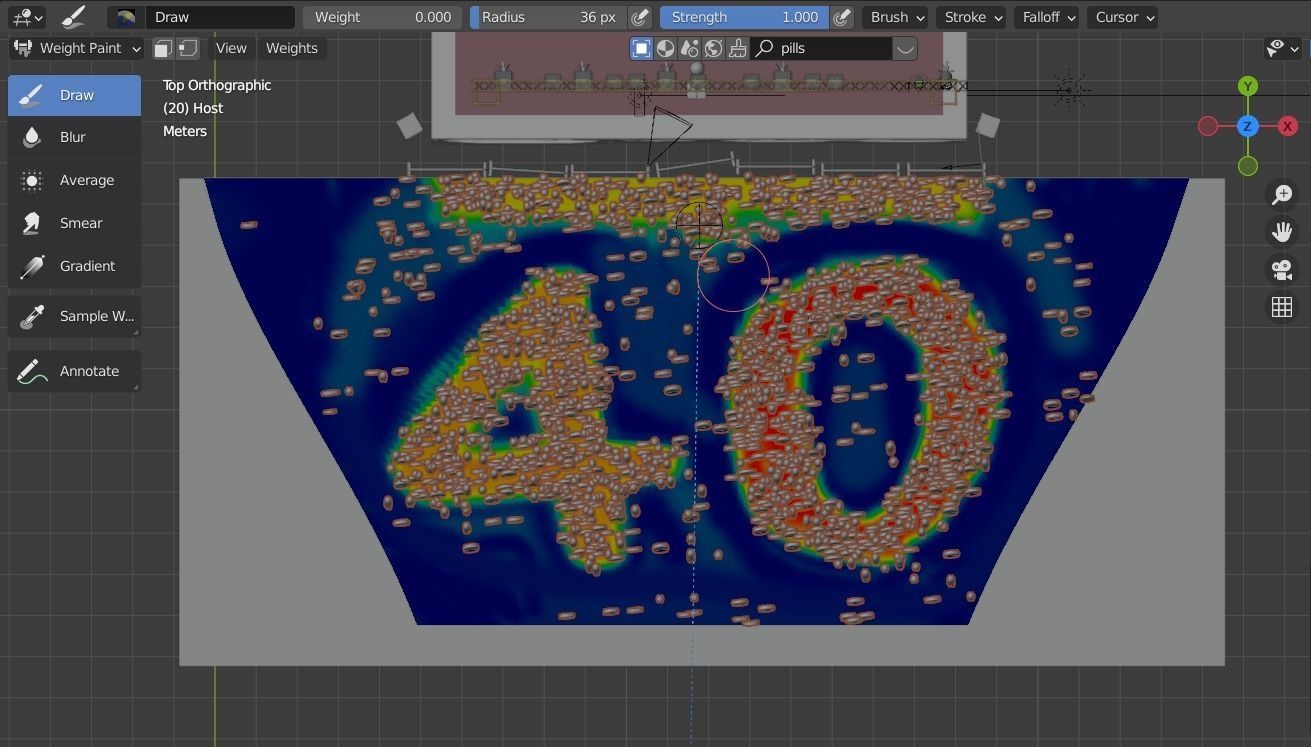The width and height of the screenshot is (1311, 747).
Task: Click the paintbrush tool settings icon
Action: click(x=72, y=17)
